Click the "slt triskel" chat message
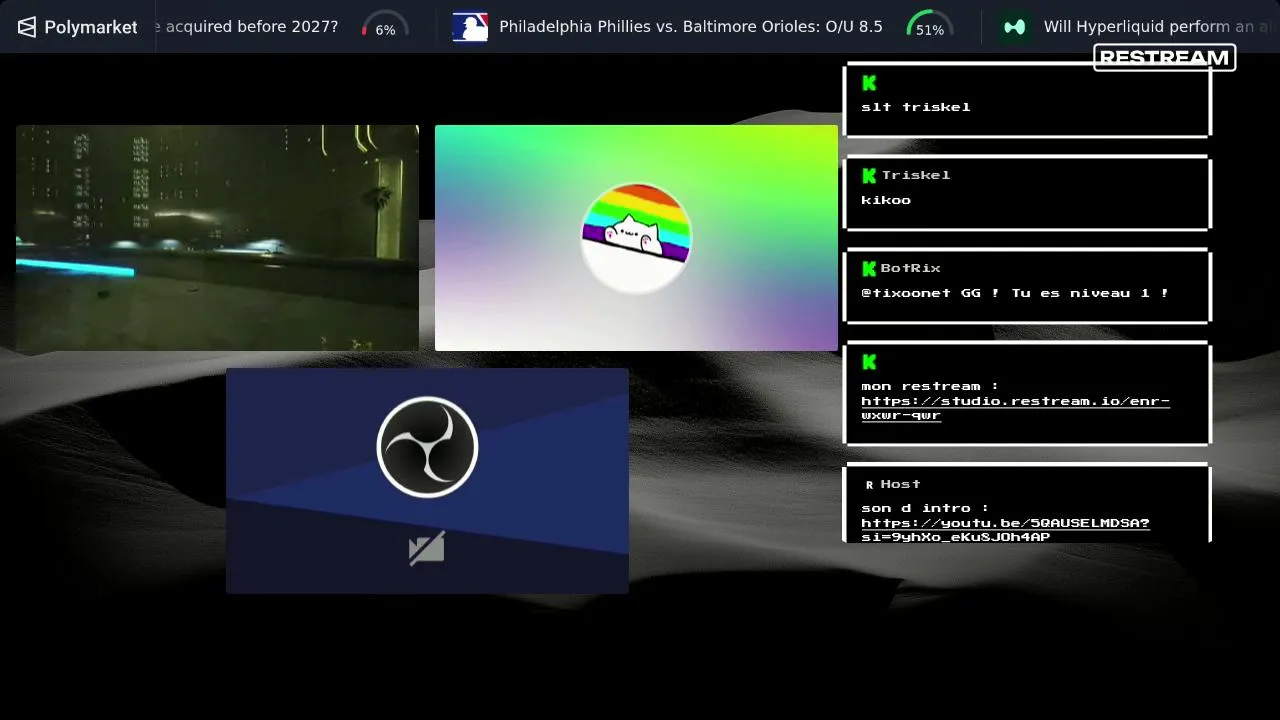Screen dimensions: 1280x720 [x=916, y=107]
